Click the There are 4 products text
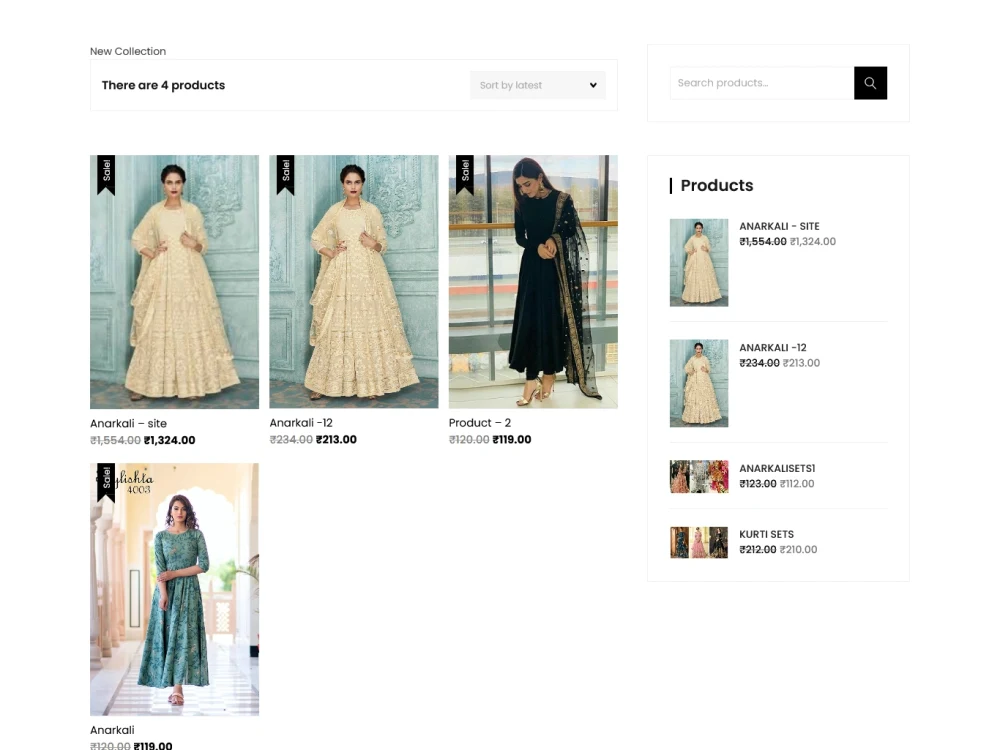The height and width of the screenshot is (750, 1000). coord(163,85)
